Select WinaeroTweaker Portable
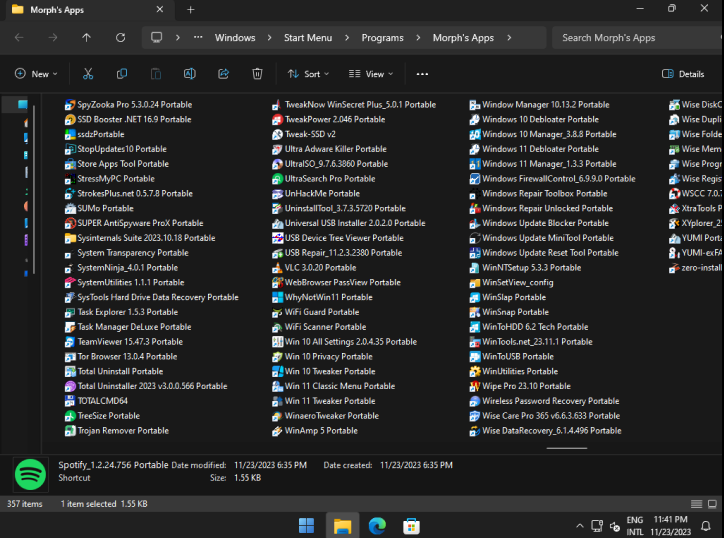This screenshot has height=538, width=724. (x=326, y=416)
